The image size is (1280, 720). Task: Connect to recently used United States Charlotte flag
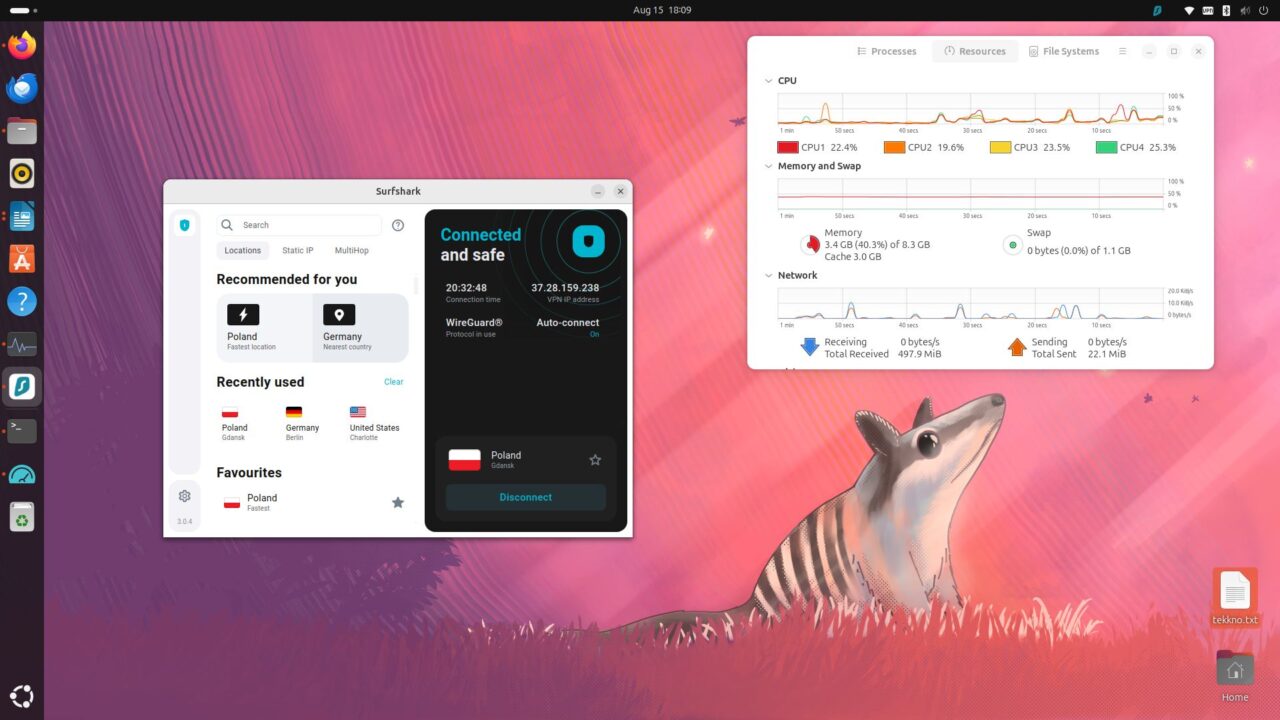coord(358,412)
